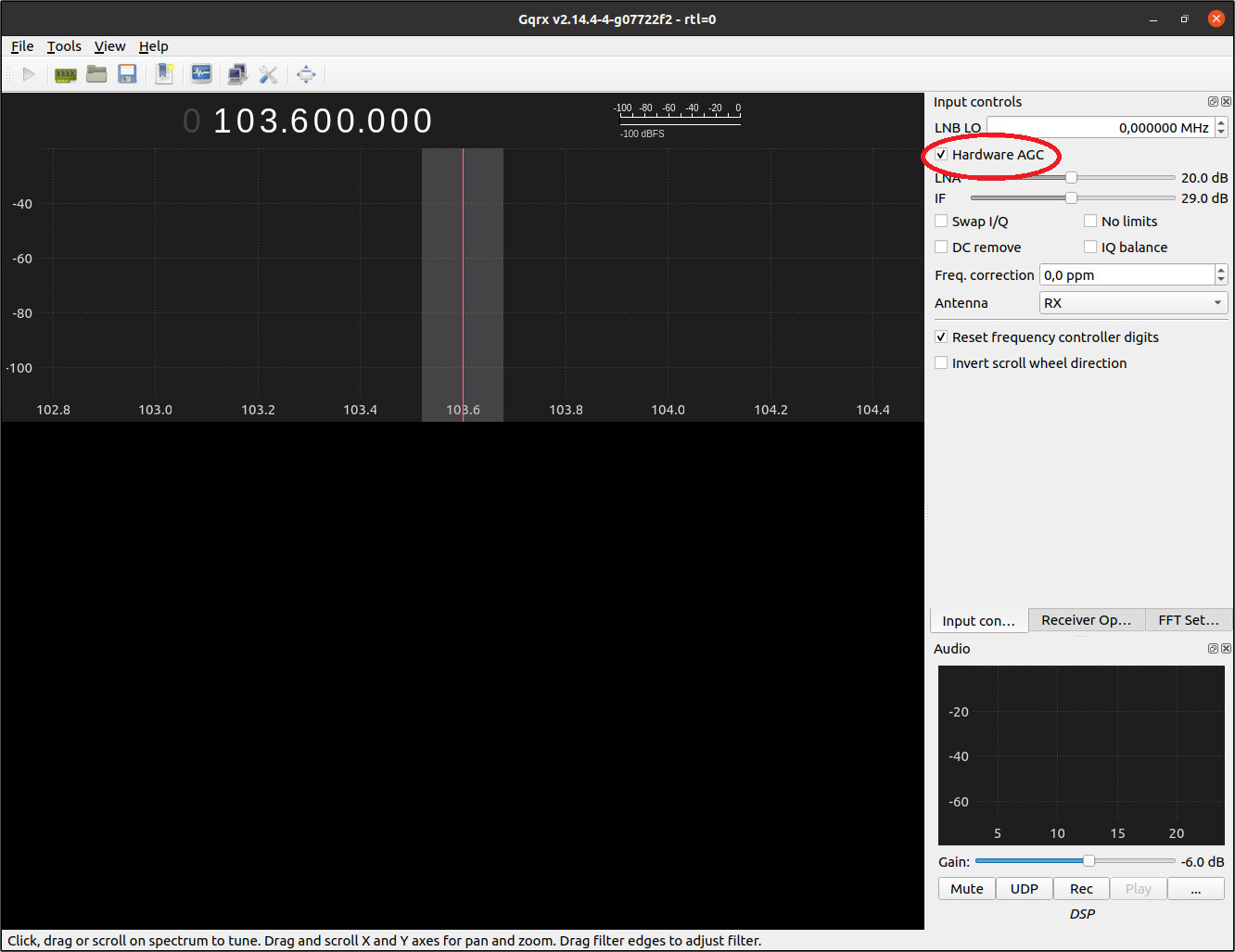The image size is (1235, 952).
Task: Close the Input controls panel
Action: (x=1226, y=102)
